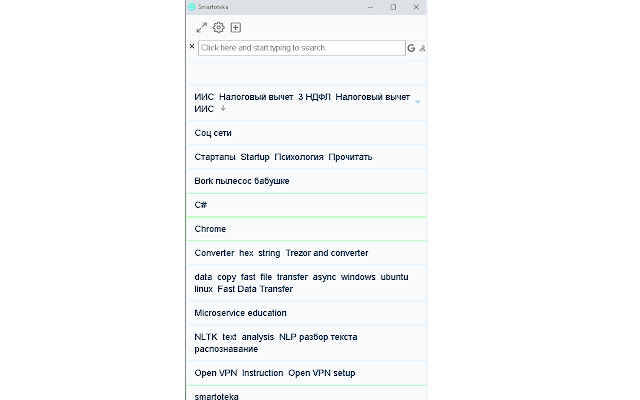Click the Google search G icon
Image resolution: width=640 pixels, height=400 pixels.
(411, 48)
